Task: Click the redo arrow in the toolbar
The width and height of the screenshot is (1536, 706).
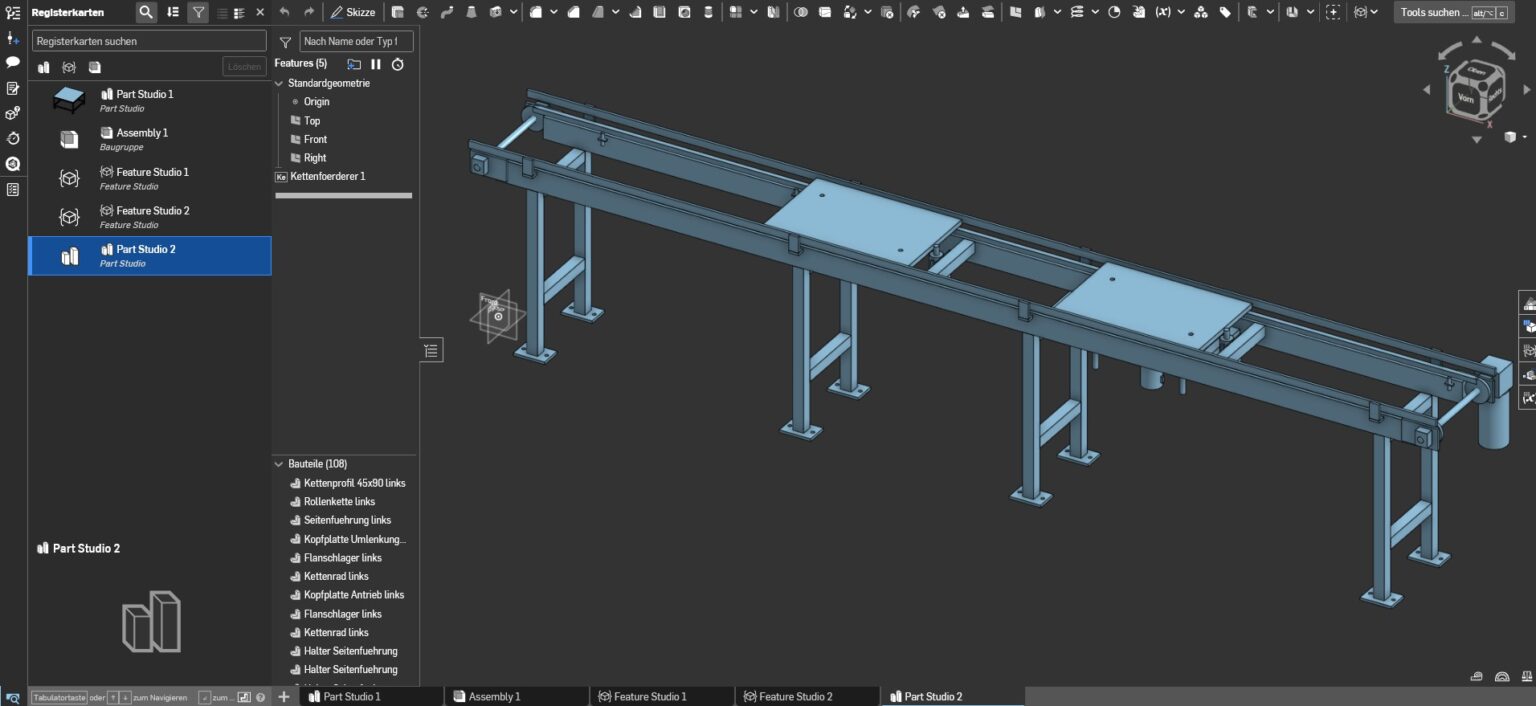Action: point(309,12)
